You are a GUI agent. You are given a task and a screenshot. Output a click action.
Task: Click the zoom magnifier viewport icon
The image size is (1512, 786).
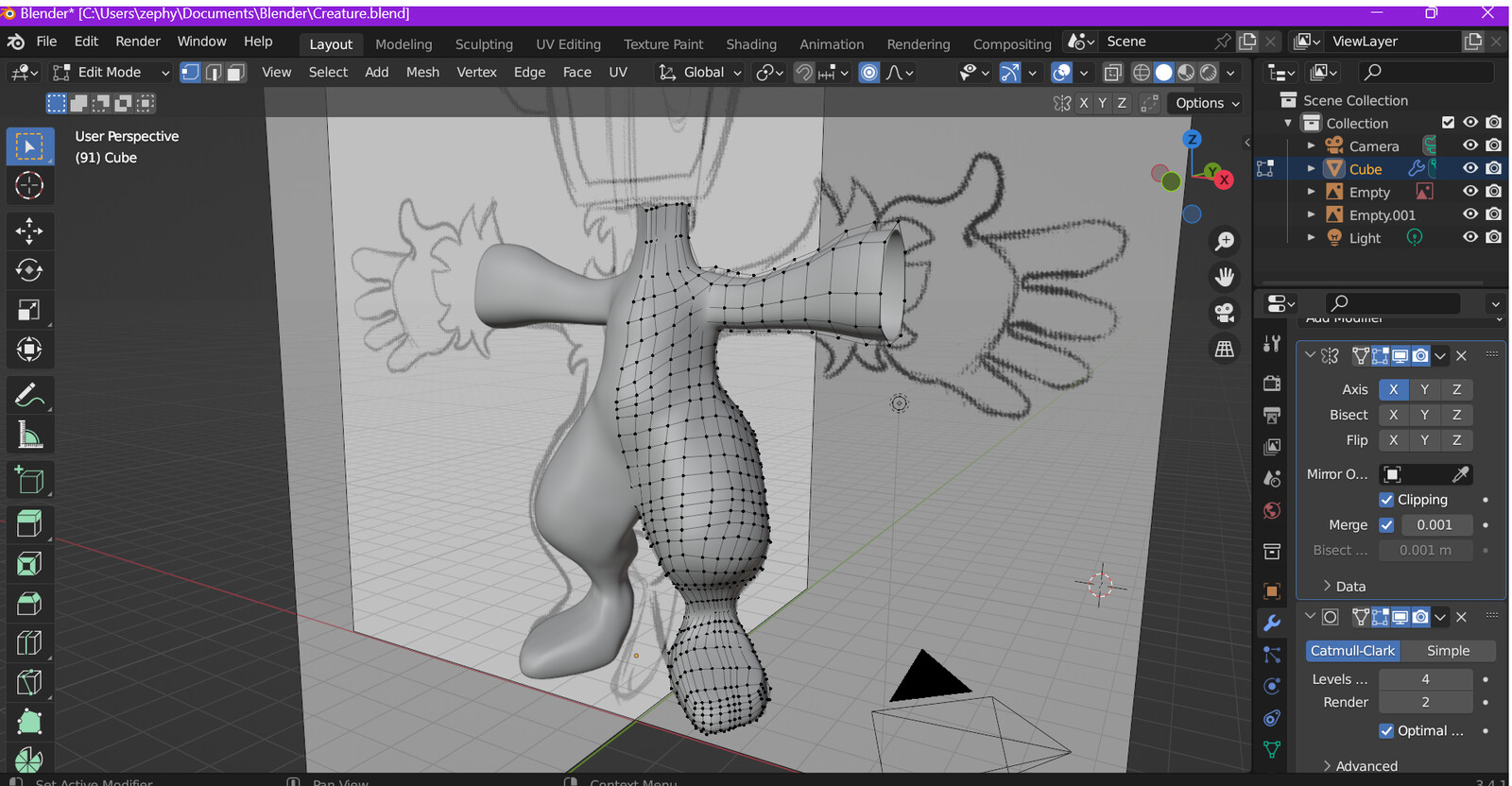tap(1225, 241)
